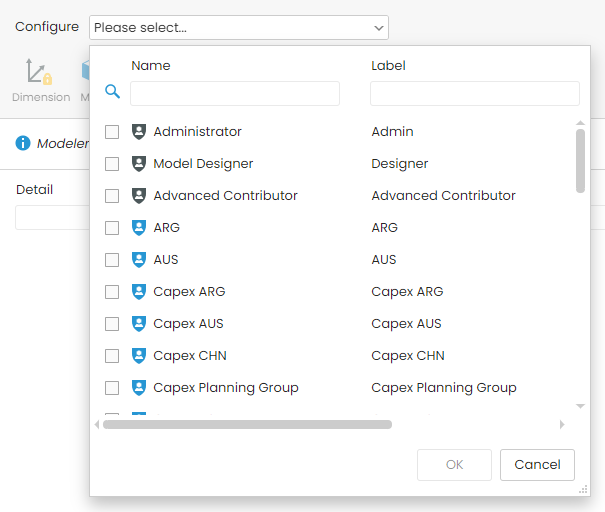Click 'ARG' in the Name column
This screenshot has height=512, width=605.
(x=167, y=228)
